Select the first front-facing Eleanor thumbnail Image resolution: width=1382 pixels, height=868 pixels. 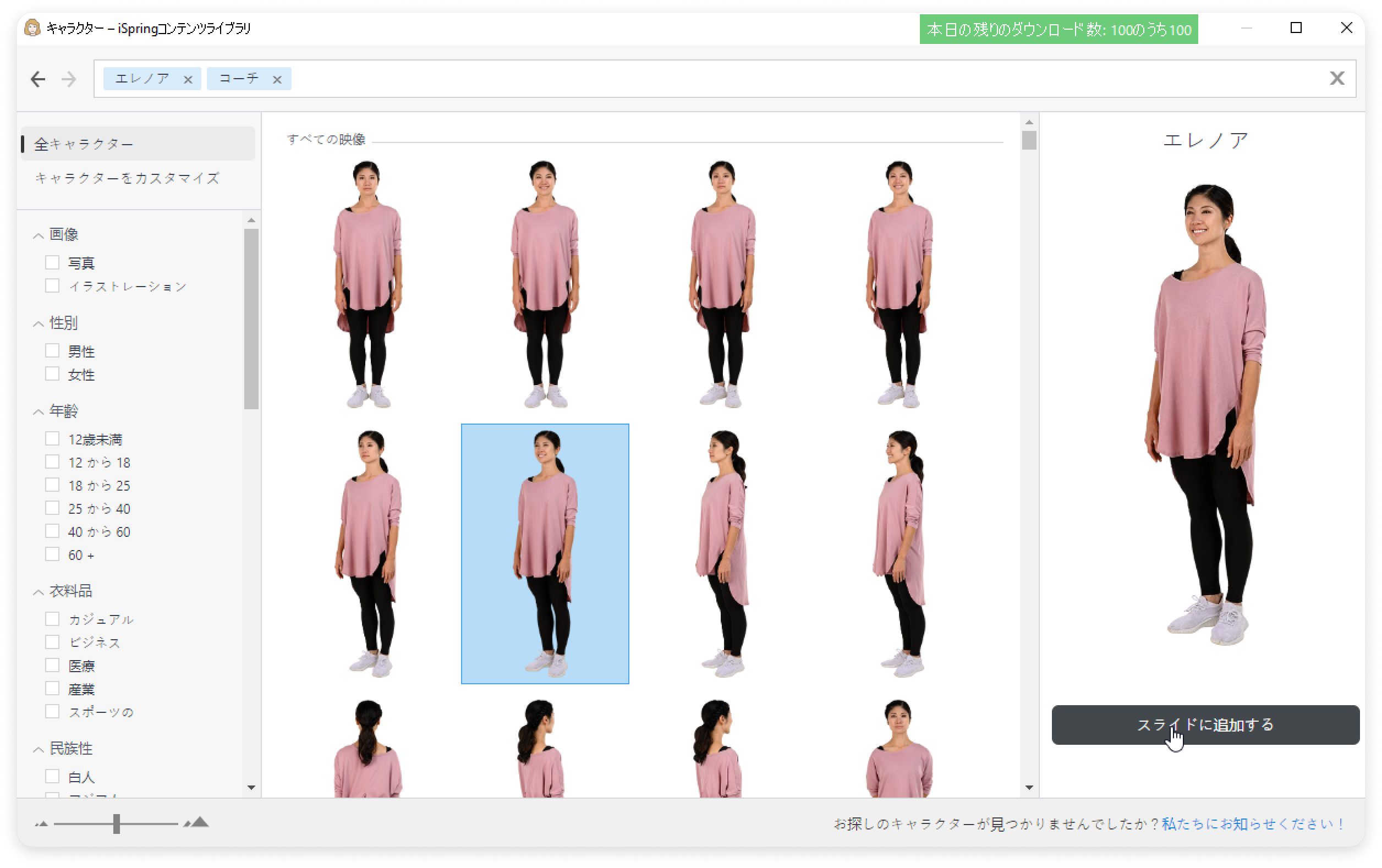coord(368,284)
